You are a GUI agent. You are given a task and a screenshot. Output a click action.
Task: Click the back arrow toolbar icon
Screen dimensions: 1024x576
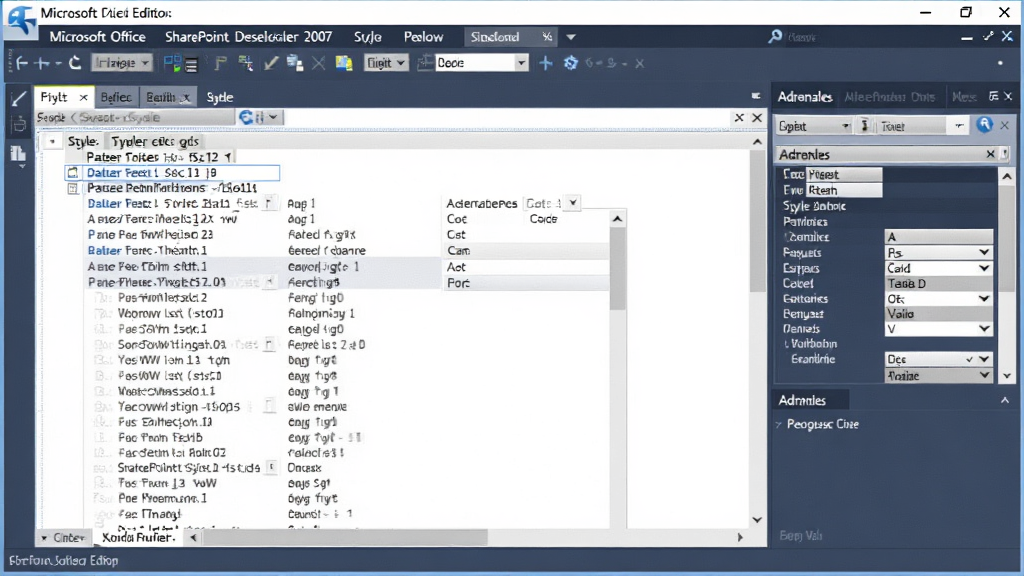pyautogui.click(x=22, y=63)
